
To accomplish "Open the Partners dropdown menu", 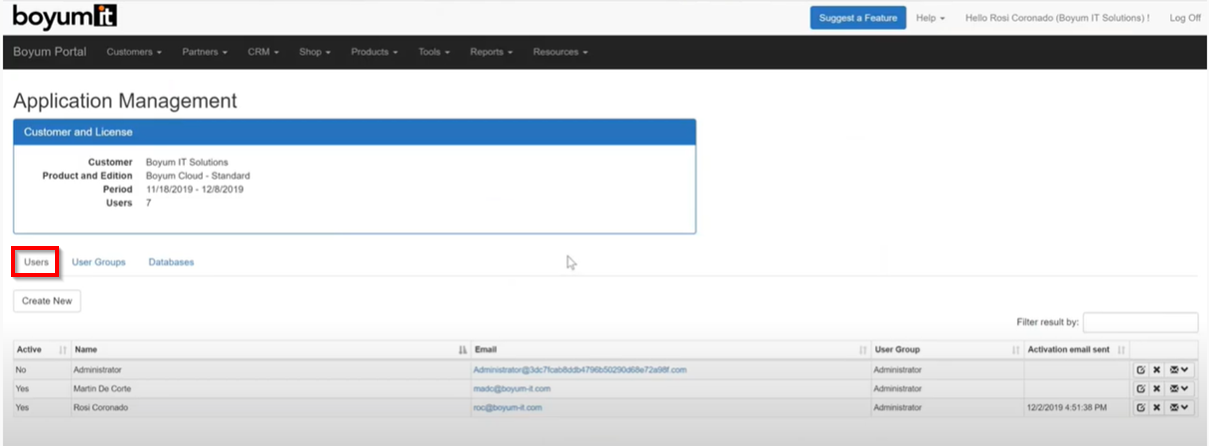I will 205,52.
